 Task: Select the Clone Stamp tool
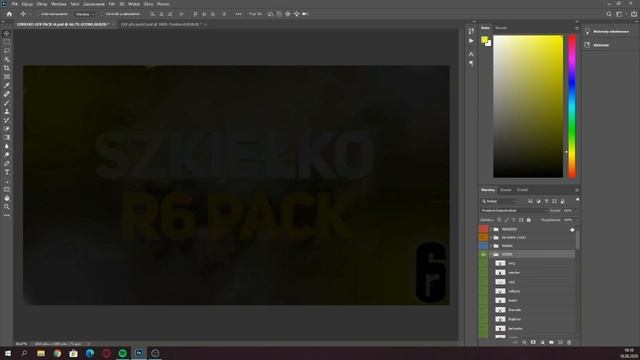pyautogui.click(x=7, y=111)
